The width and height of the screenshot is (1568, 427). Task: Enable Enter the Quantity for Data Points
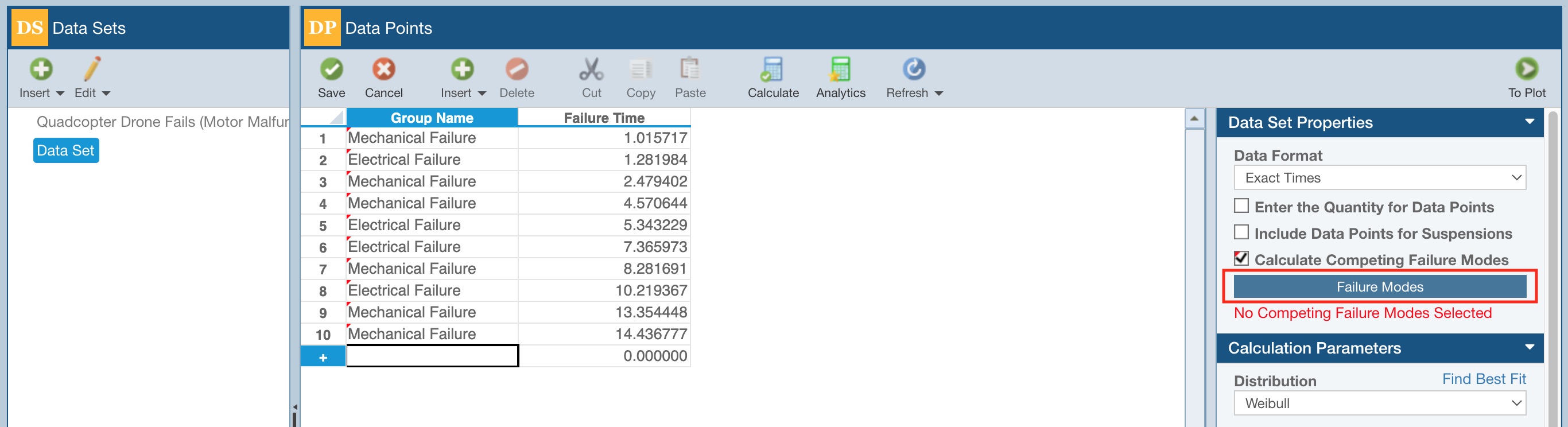click(x=1241, y=206)
